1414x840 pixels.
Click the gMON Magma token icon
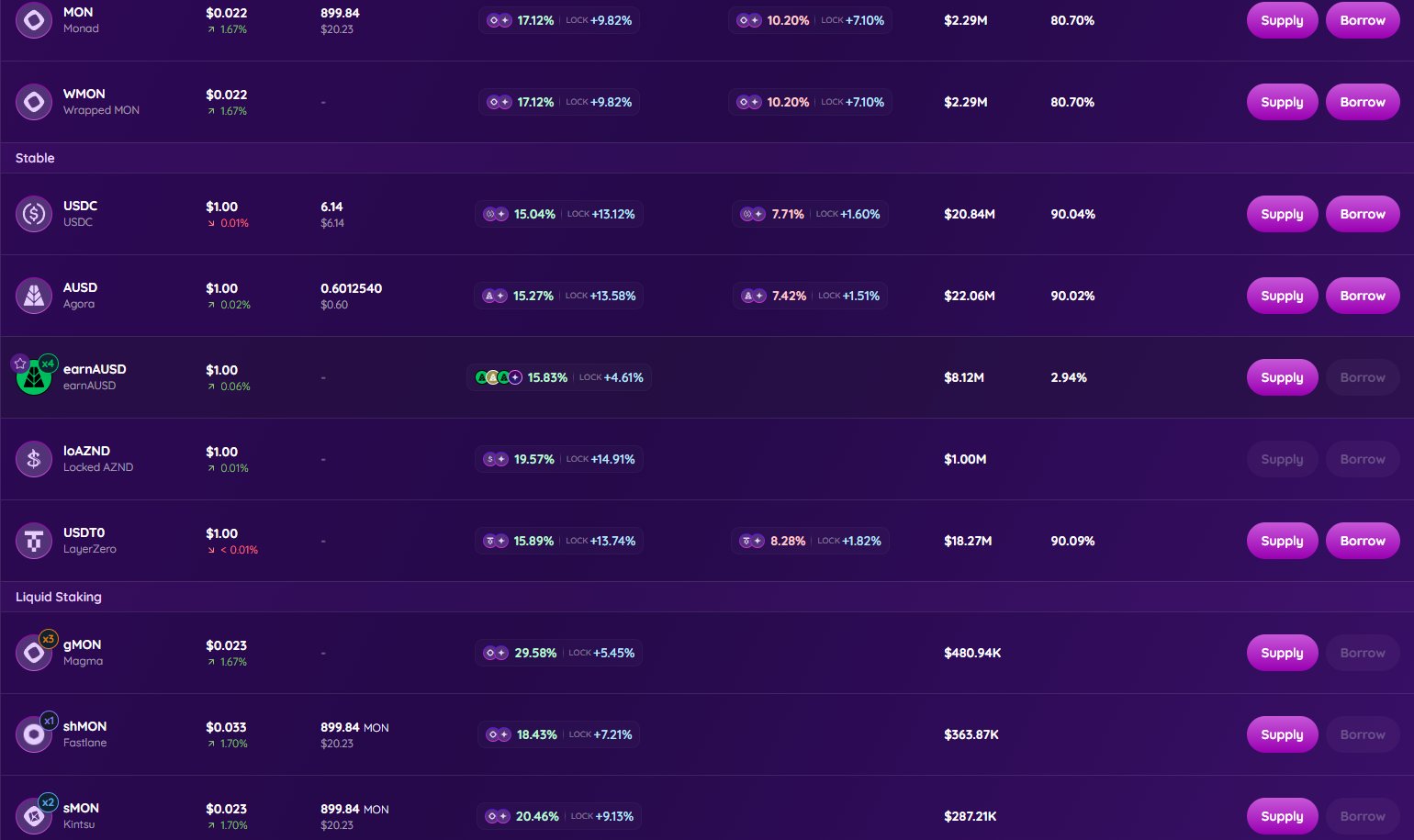pyautogui.click(x=34, y=653)
